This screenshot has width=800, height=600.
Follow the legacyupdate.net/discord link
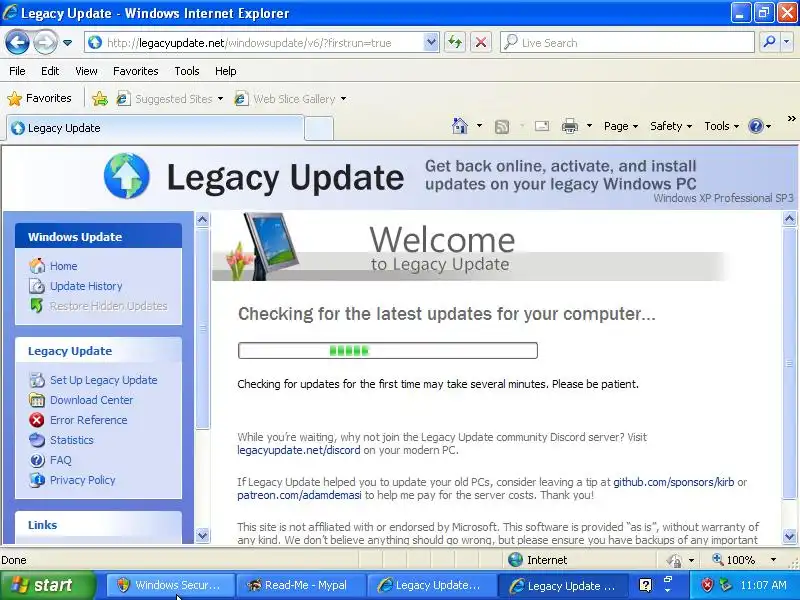click(x=298, y=450)
